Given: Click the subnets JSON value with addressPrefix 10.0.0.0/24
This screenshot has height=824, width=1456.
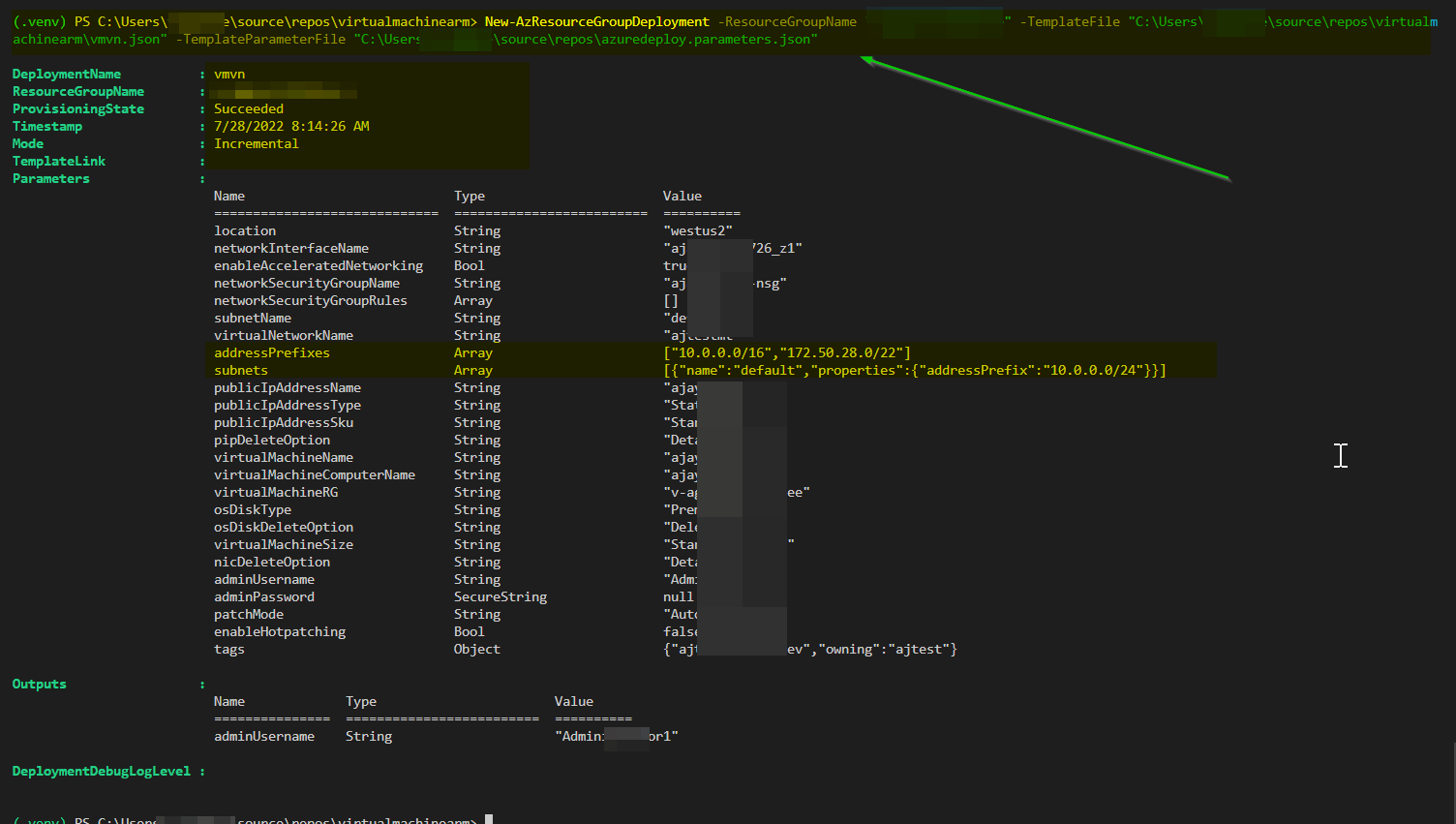Looking at the screenshot, I should (x=915, y=371).
